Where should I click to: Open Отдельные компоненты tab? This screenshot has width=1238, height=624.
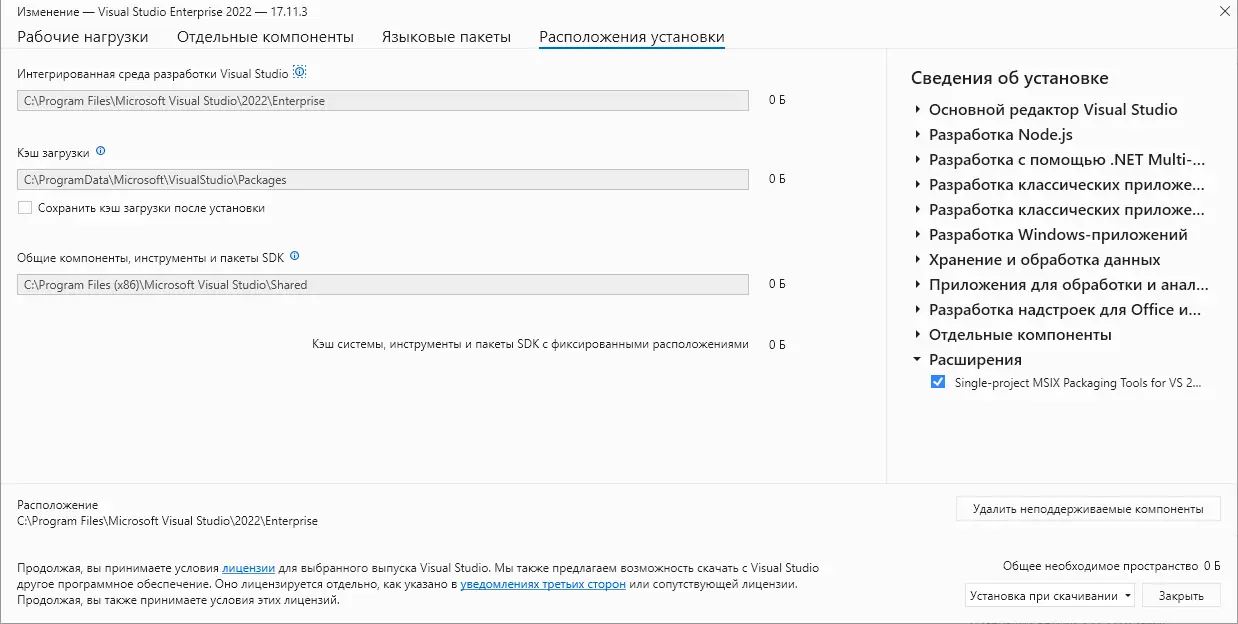(x=265, y=37)
